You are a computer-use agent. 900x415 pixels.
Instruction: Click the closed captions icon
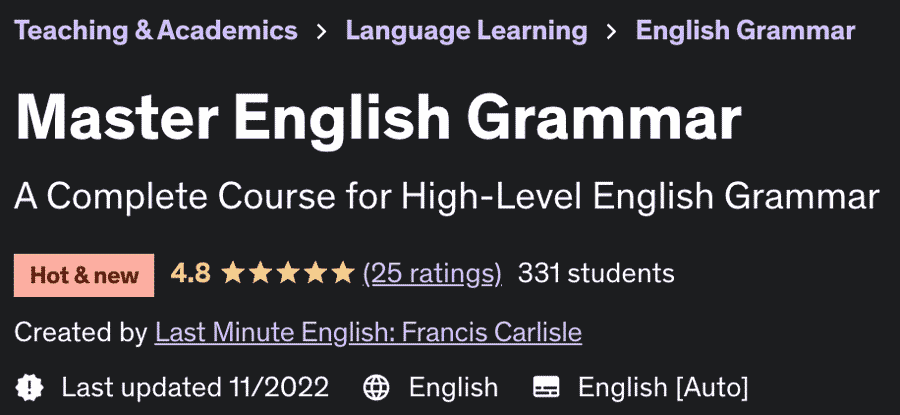click(546, 388)
